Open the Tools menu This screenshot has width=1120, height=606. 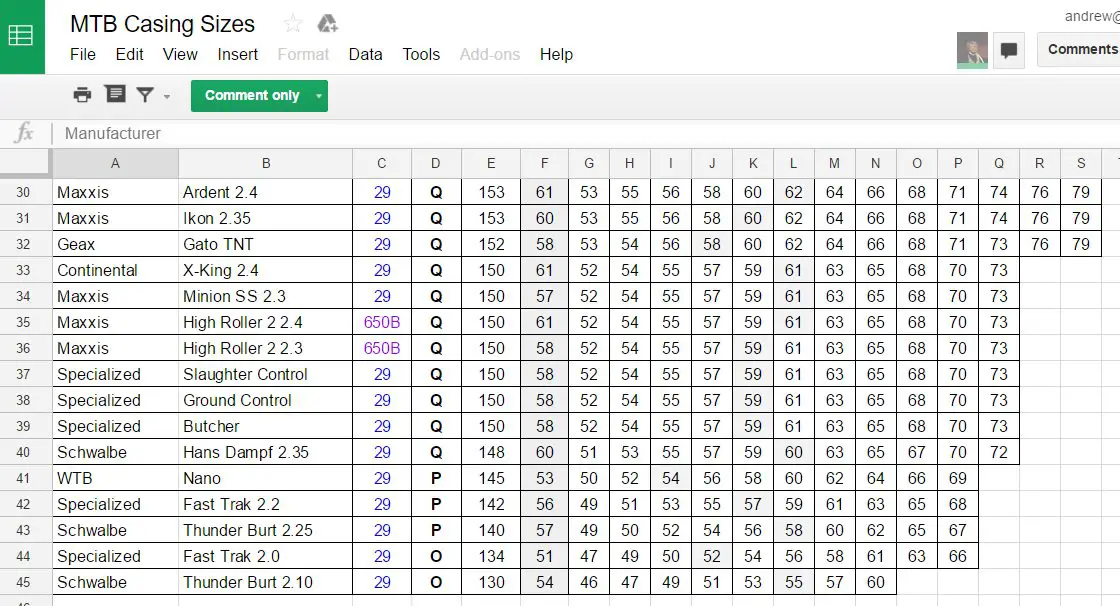[421, 54]
